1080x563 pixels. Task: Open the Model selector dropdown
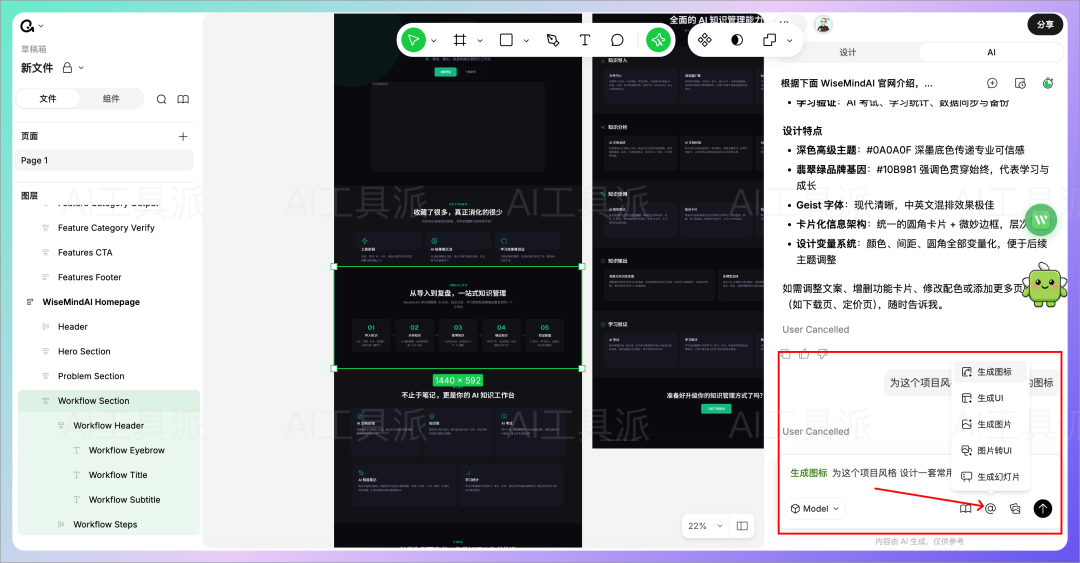click(x=816, y=509)
